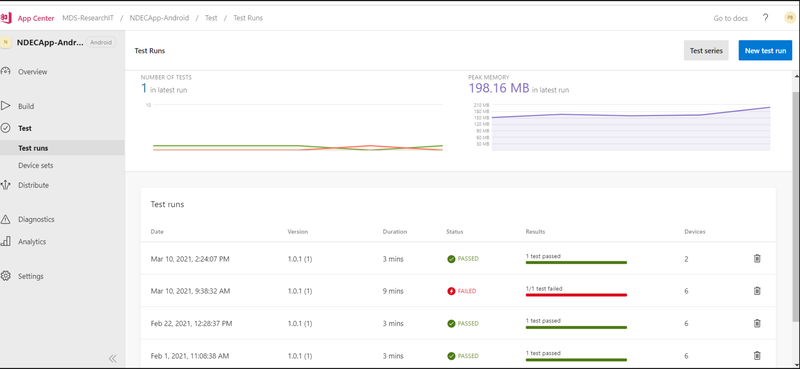Click the Duration column header
The width and height of the screenshot is (800, 369).
395,232
